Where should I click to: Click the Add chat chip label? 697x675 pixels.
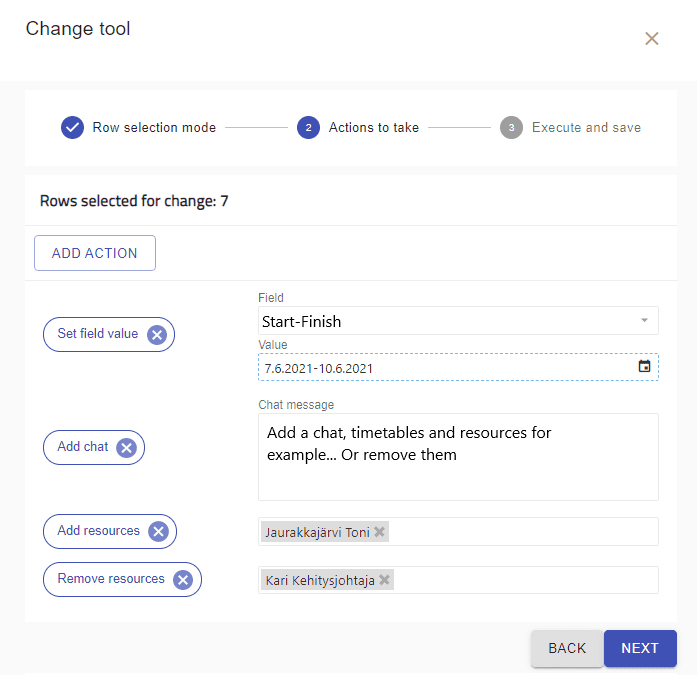pos(83,446)
